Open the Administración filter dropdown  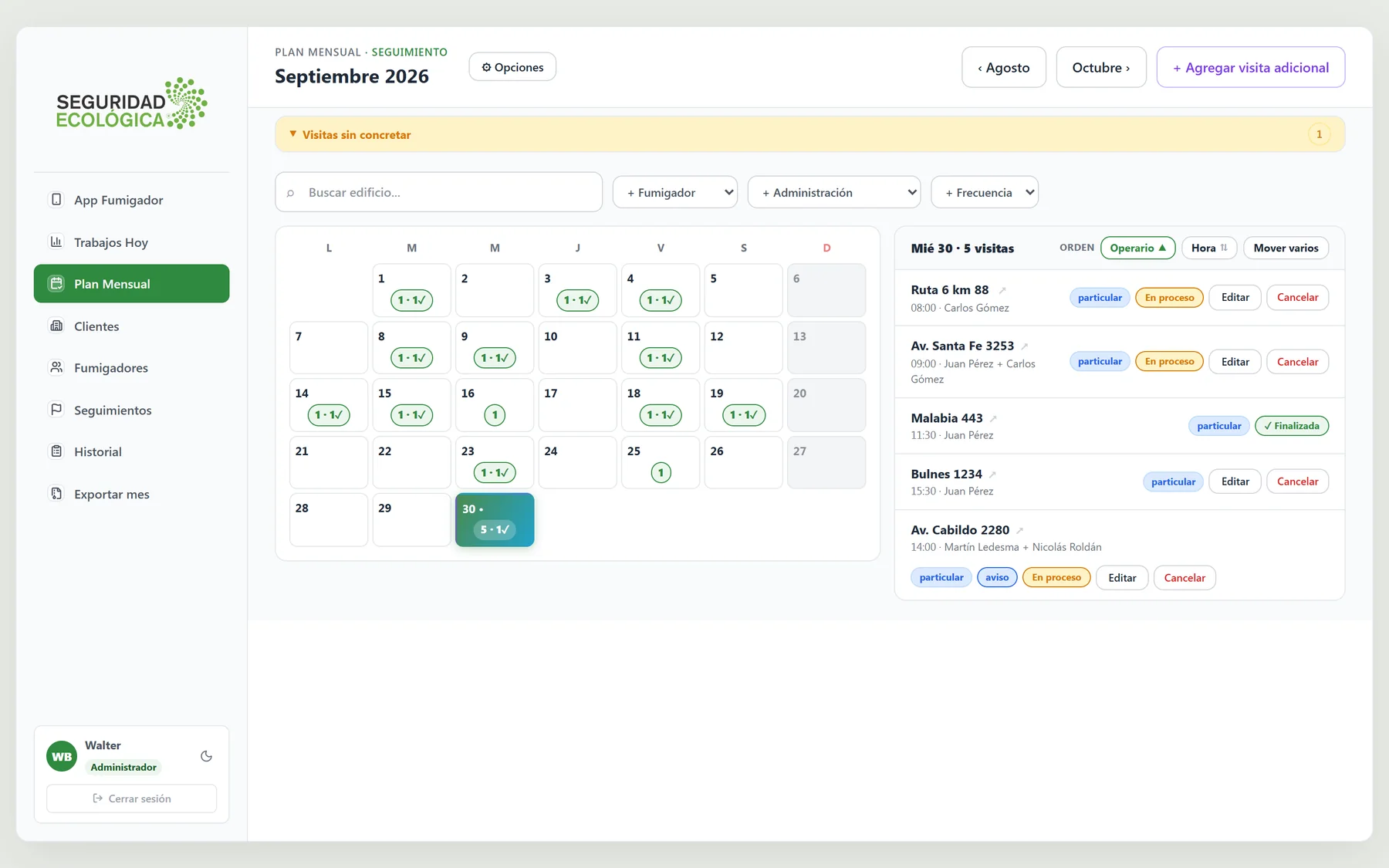(x=834, y=192)
